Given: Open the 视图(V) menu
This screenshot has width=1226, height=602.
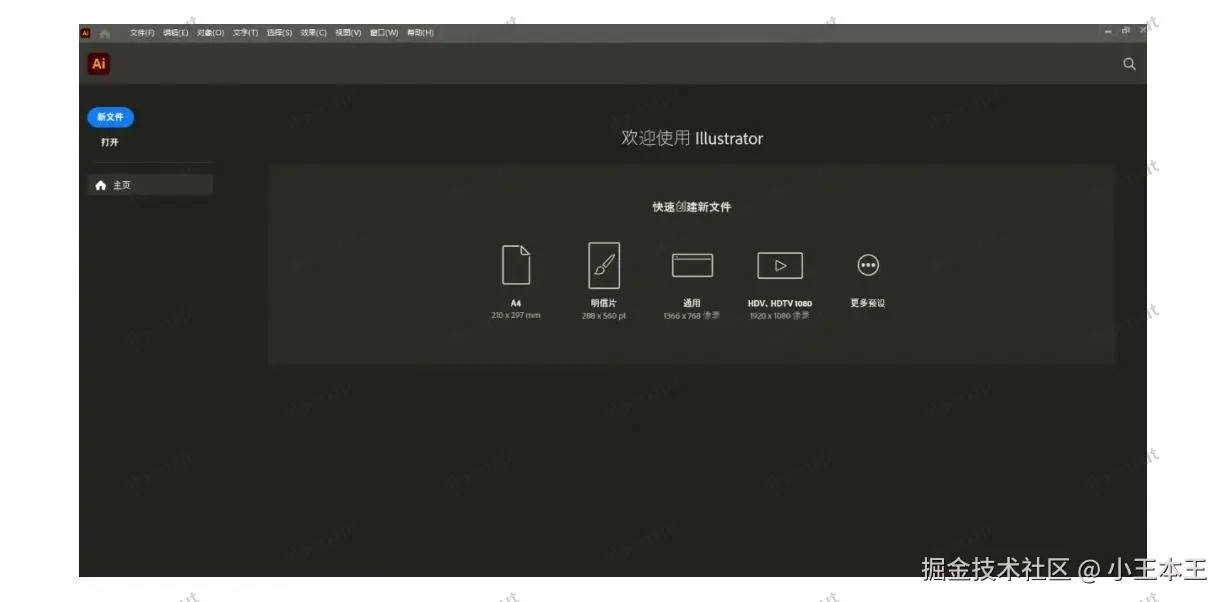Looking at the screenshot, I should [347, 31].
